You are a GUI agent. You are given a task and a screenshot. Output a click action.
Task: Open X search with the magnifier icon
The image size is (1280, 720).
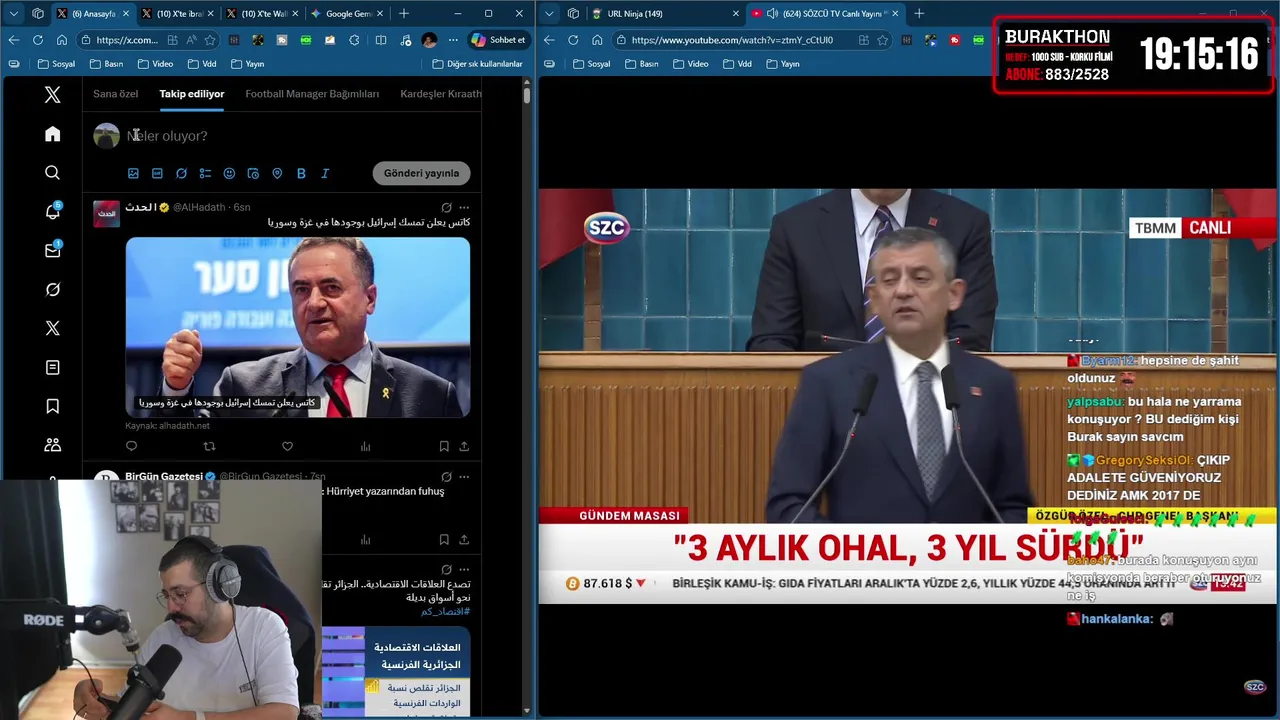[53, 173]
